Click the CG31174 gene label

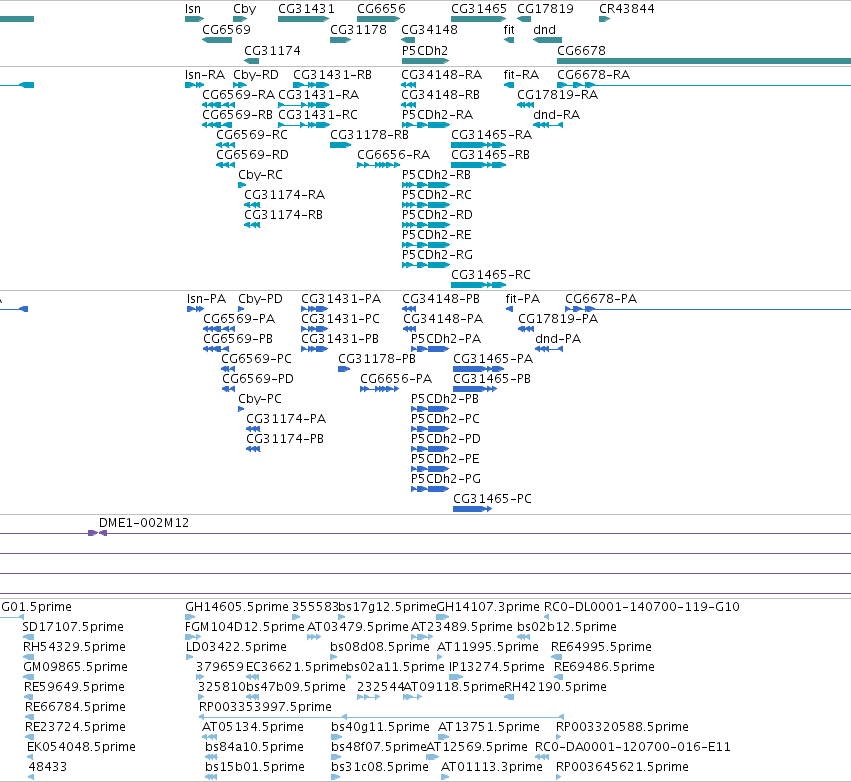(x=272, y=50)
